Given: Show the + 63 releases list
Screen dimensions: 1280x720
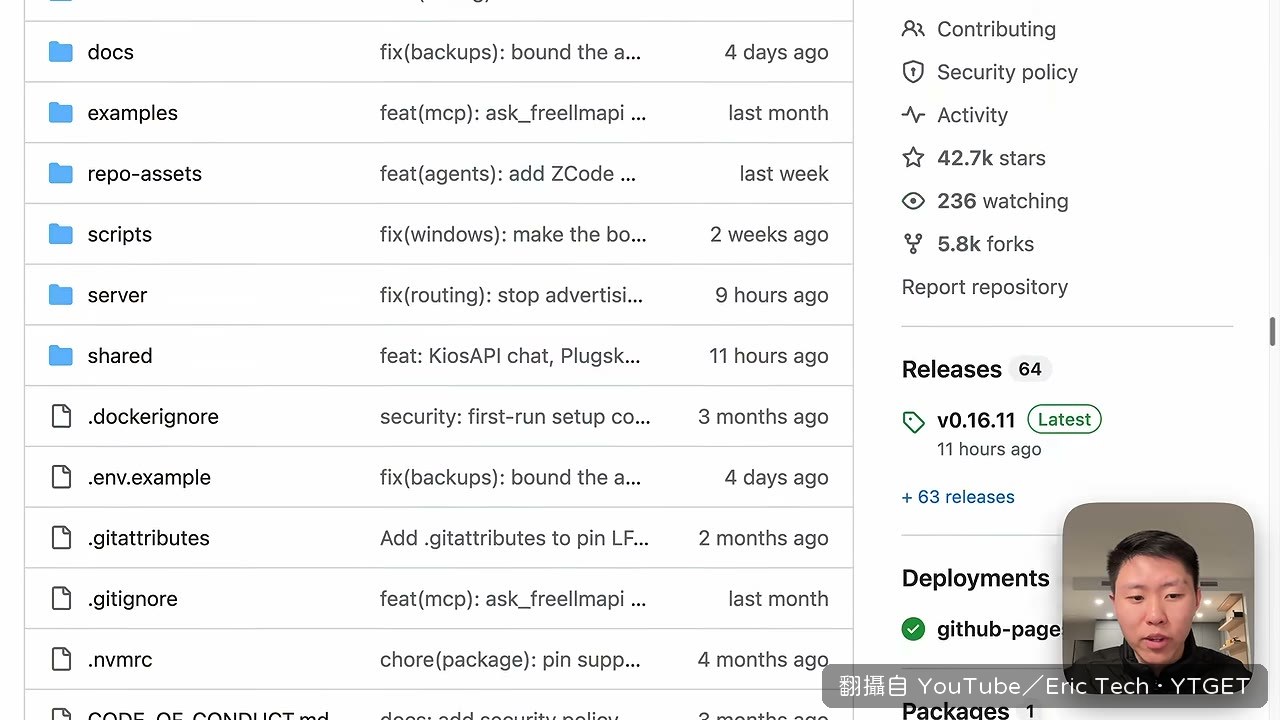Looking at the screenshot, I should (958, 497).
